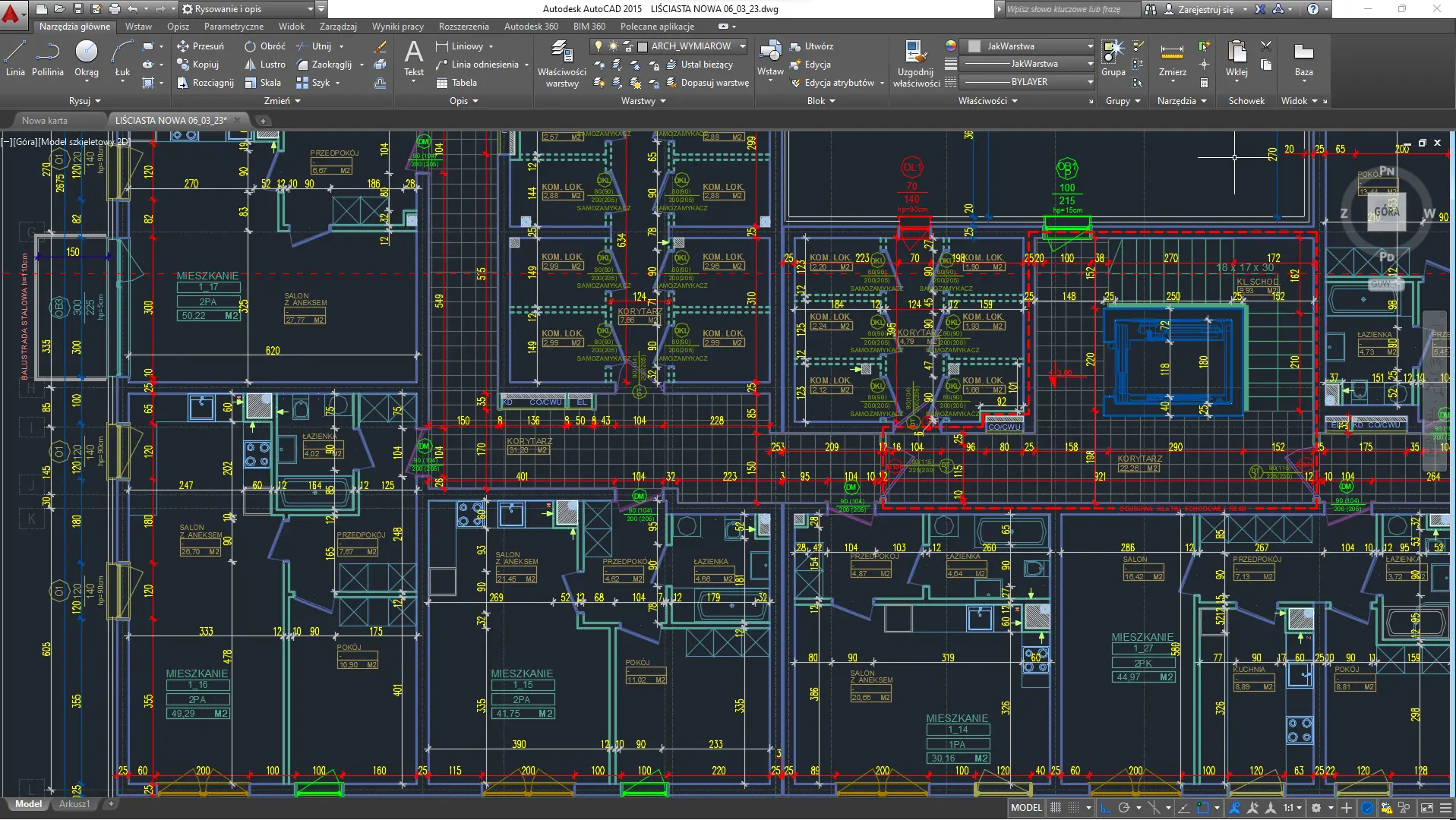Expand the Zmień panel

click(282, 101)
